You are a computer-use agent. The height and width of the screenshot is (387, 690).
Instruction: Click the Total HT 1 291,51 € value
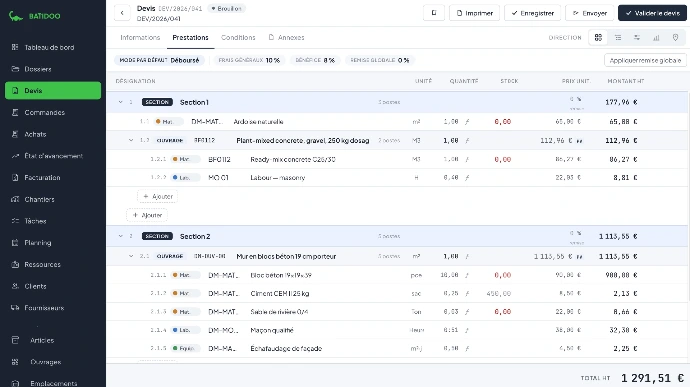[653, 378]
